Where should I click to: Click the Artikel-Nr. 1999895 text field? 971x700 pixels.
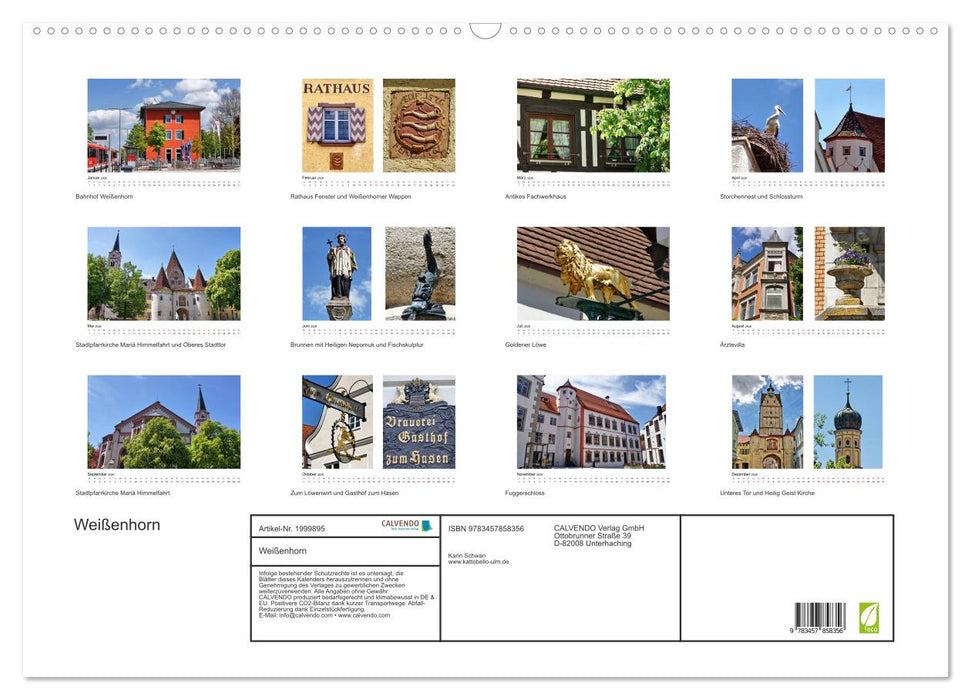(291, 529)
